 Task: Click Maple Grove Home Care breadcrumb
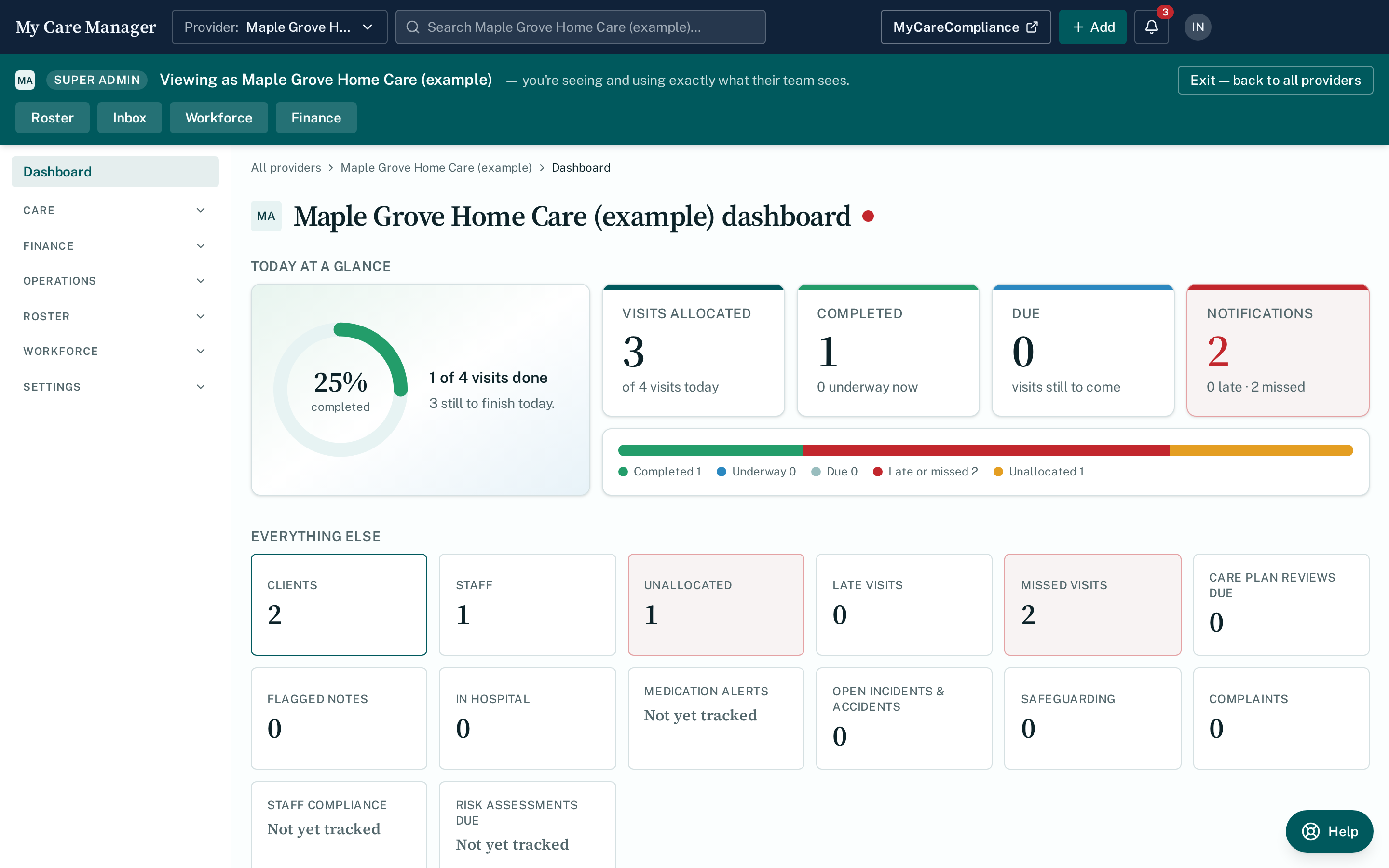click(x=436, y=168)
